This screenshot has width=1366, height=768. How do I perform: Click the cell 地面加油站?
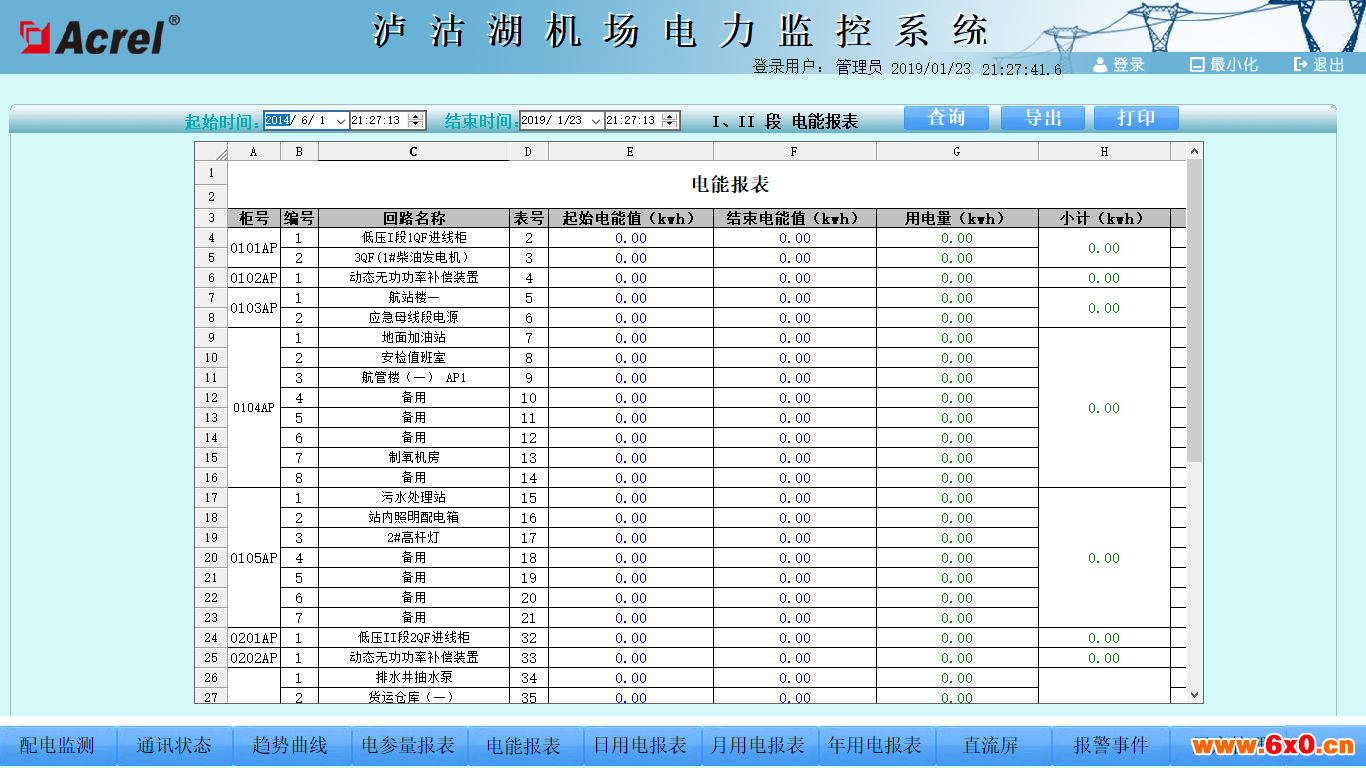click(x=414, y=338)
